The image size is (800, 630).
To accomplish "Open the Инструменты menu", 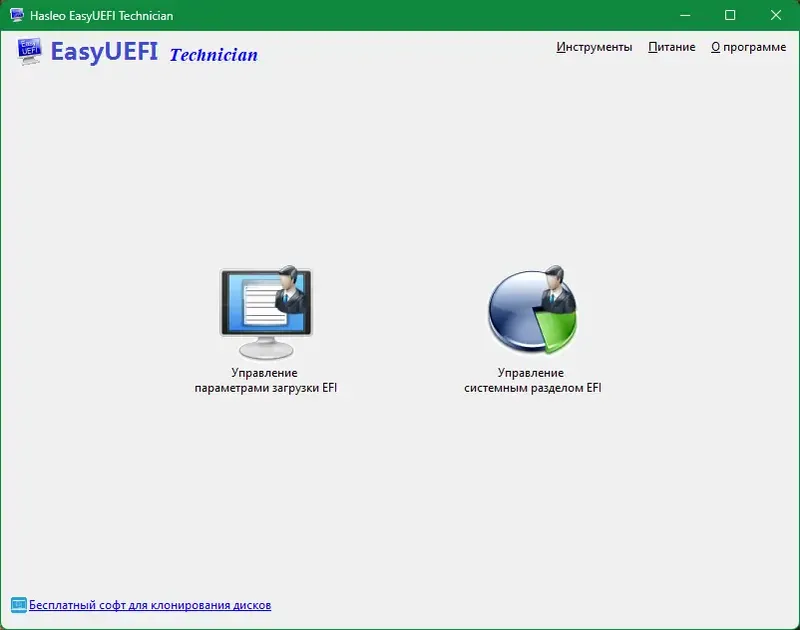I will [594, 46].
